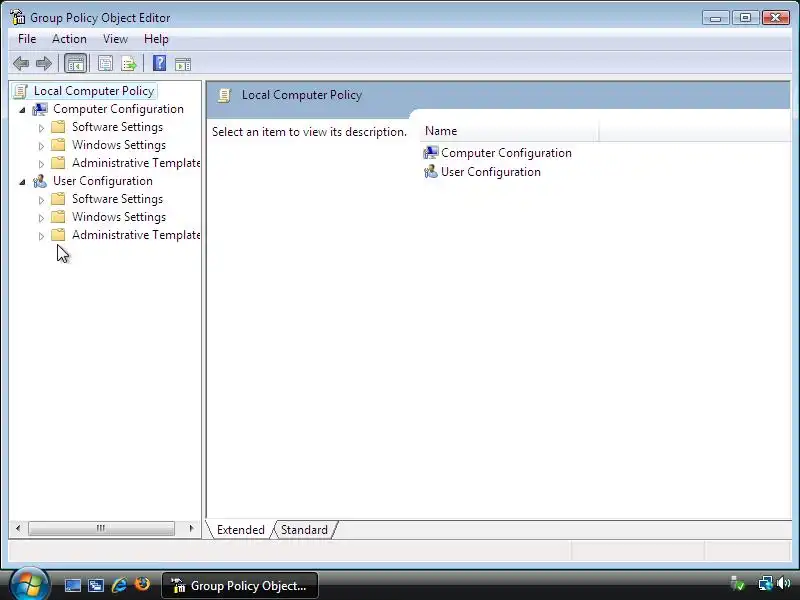Launch Internet Explorer from quick launch

(x=119, y=585)
